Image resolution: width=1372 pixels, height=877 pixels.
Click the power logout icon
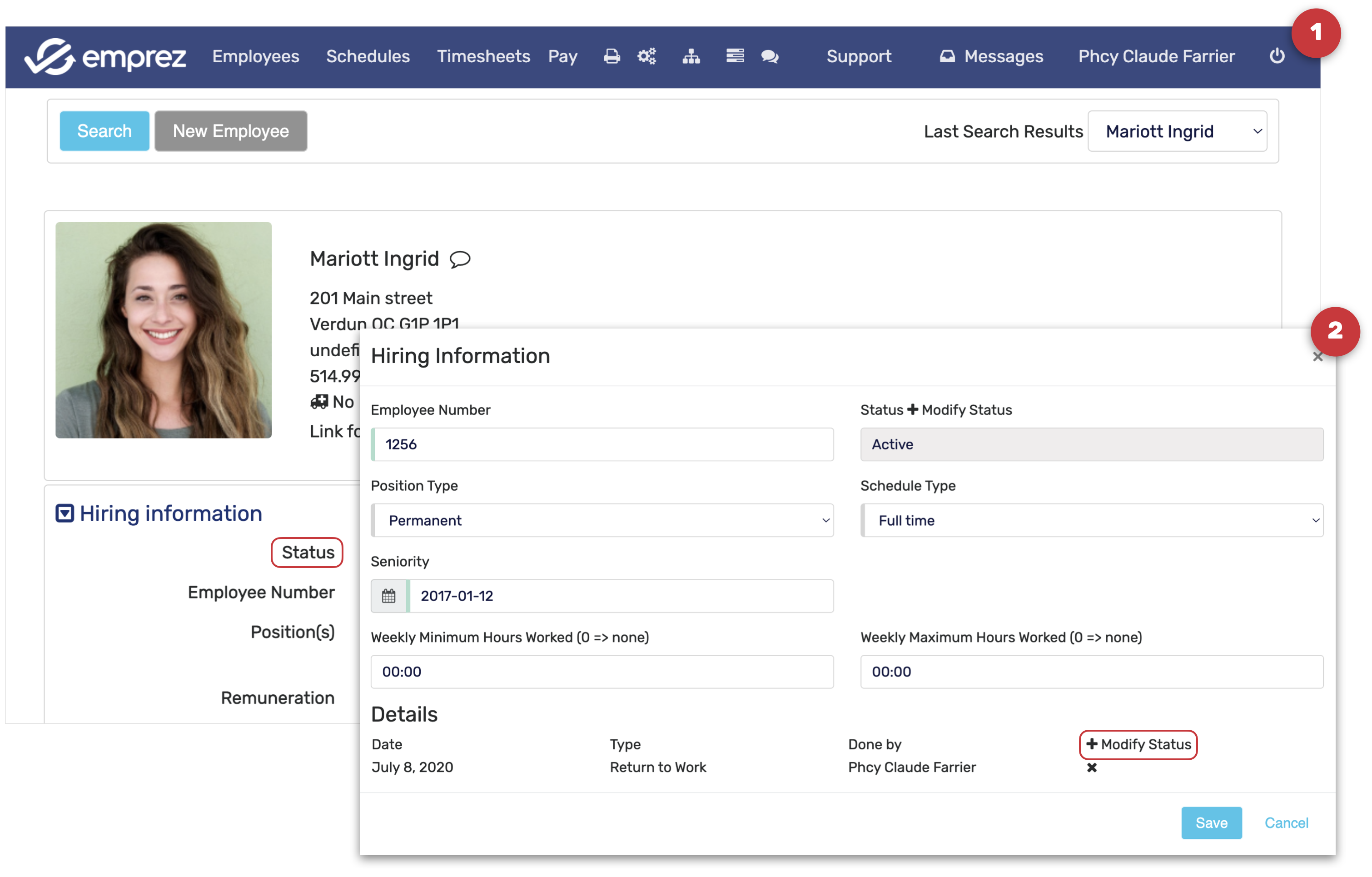[1277, 56]
